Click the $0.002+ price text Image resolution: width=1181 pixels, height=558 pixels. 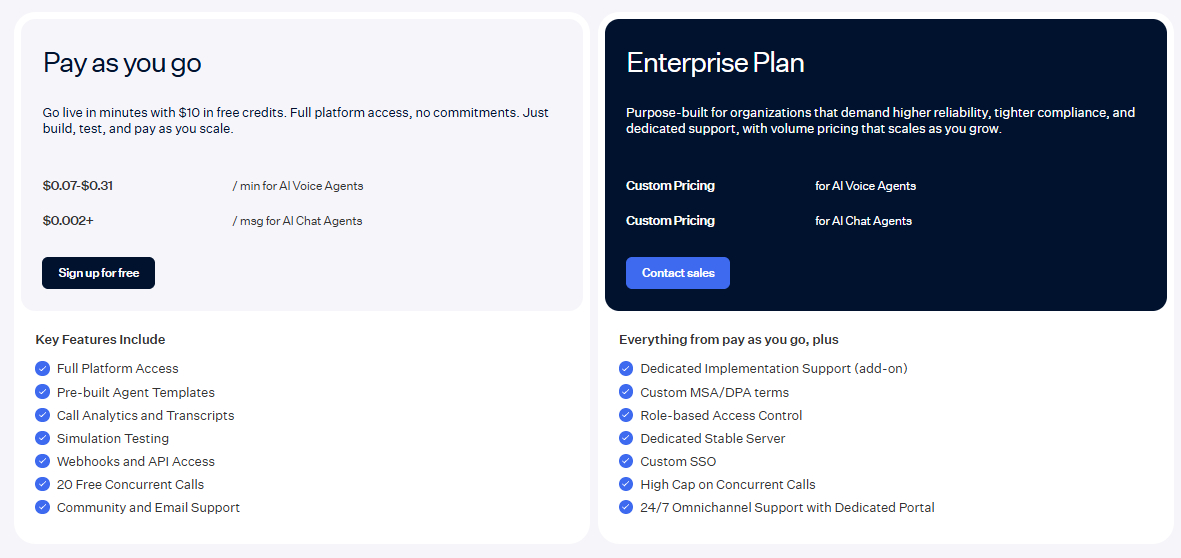pyautogui.click(x=69, y=221)
